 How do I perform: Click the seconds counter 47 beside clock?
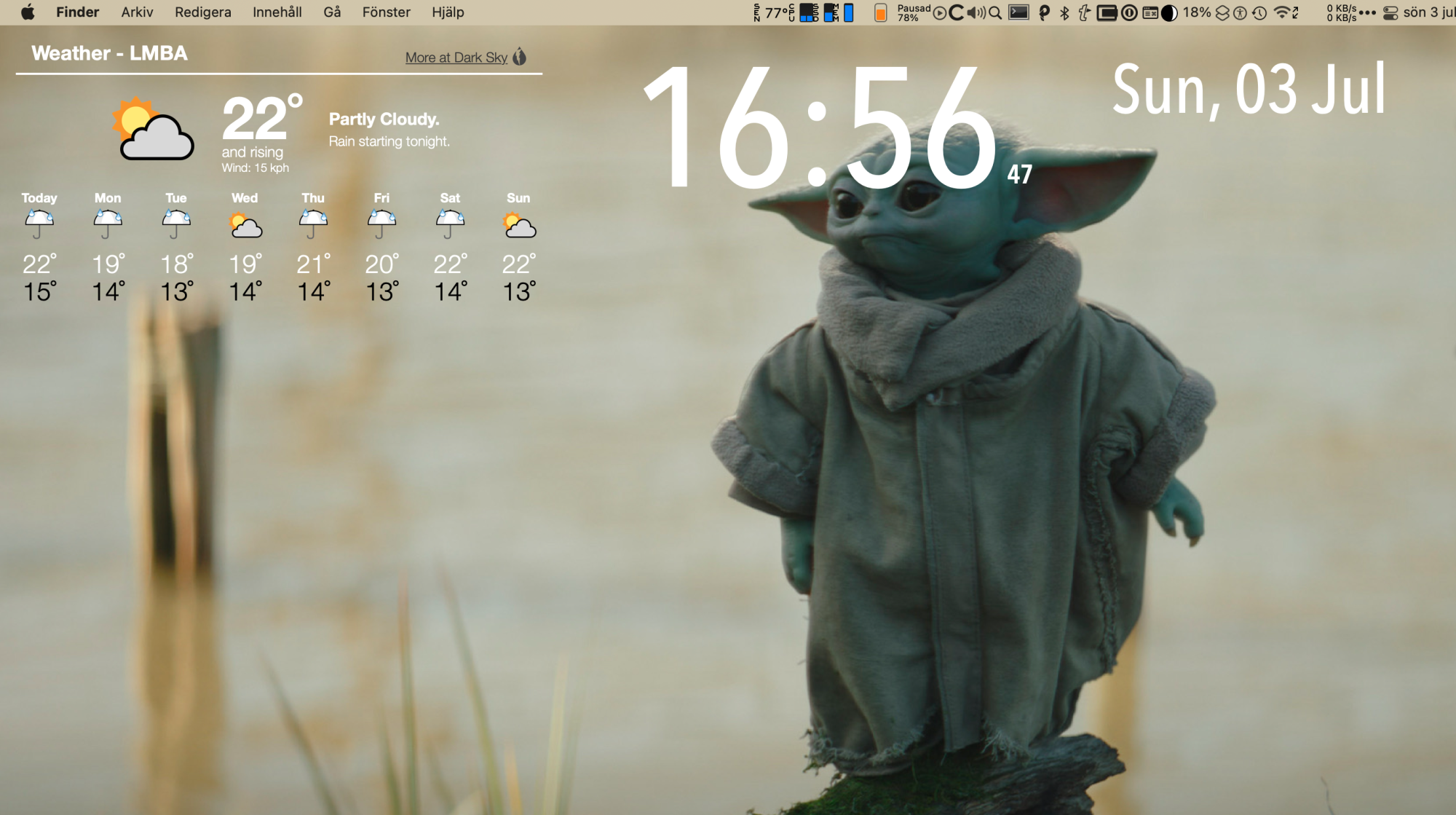tap(1019, 174)
